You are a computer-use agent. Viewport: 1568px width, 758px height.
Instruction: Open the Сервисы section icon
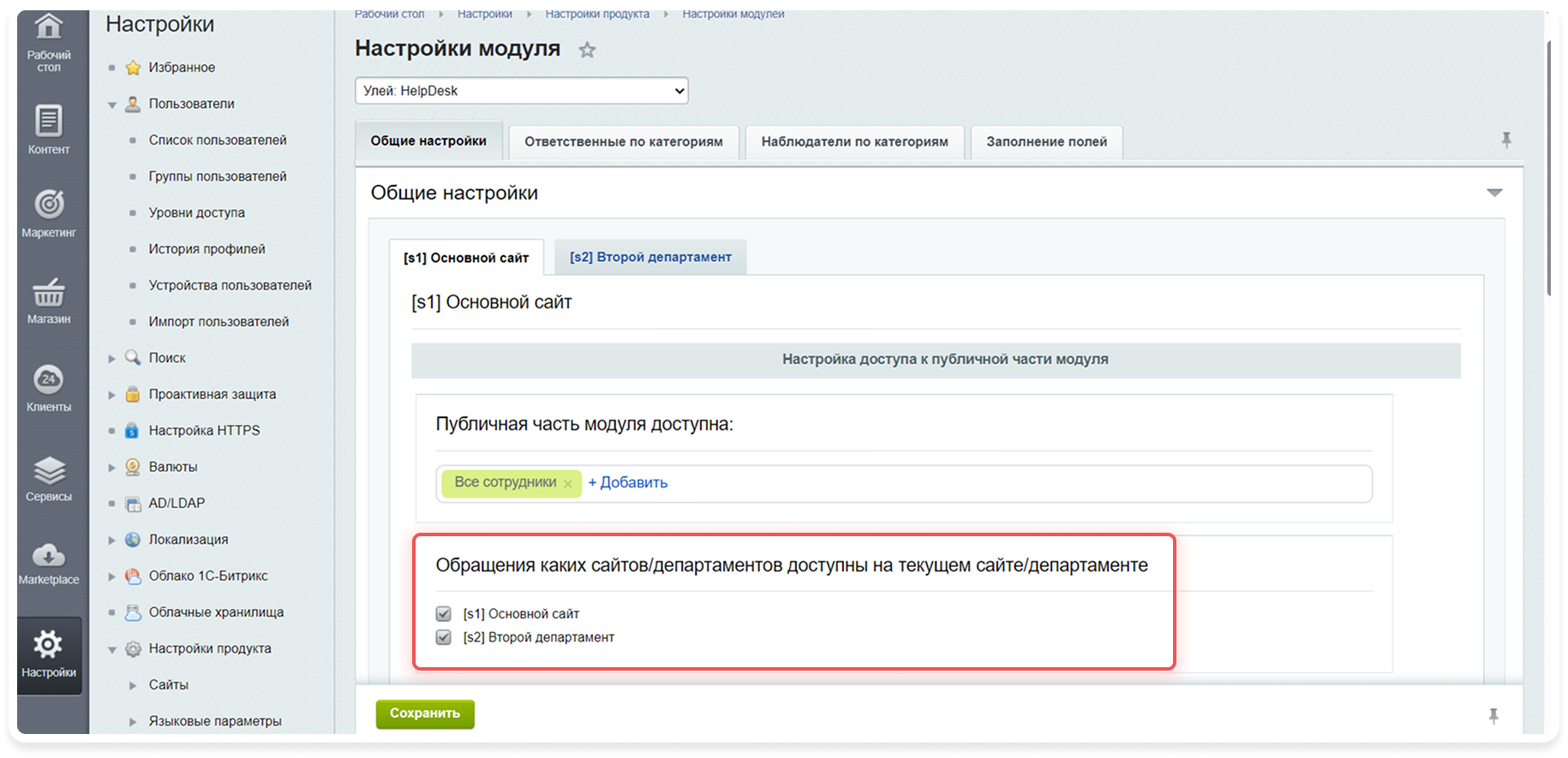pyautogui.click(x=49, y=470)
